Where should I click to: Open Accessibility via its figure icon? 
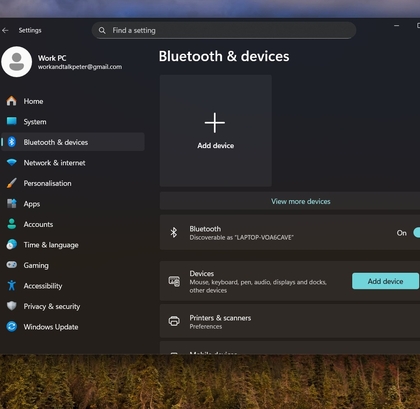12,285
